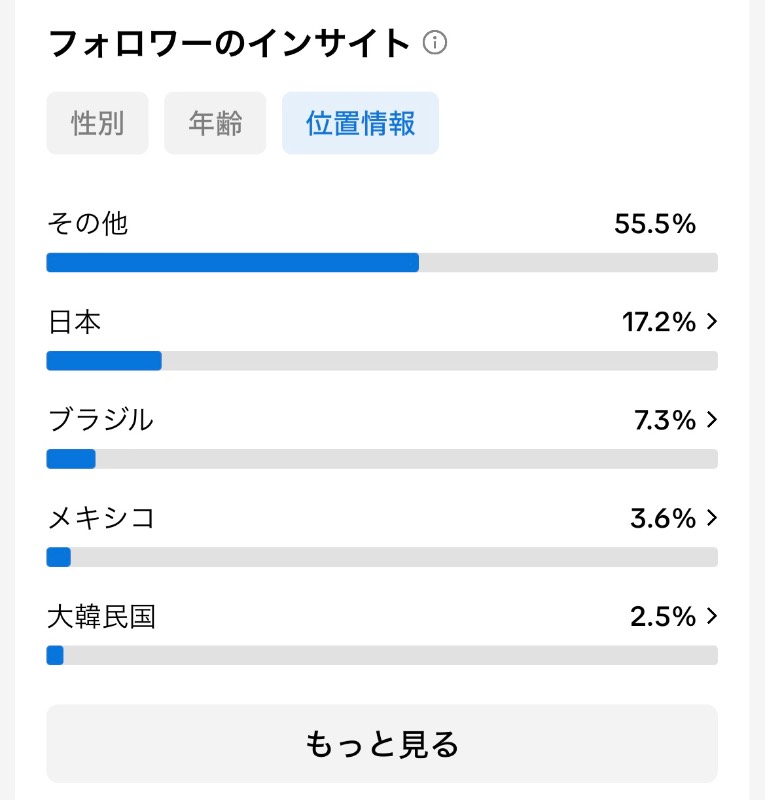Viewport: 765px width, 800px height.
Task: Click the 大韓民国 progress bar
Action: coord(382,655)
